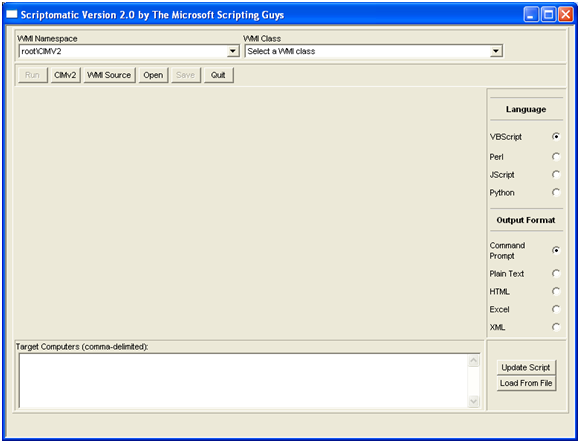Minimize the Scriptomatic window
Image resolution: width=580 pixels, height=443 pixels.
531,15
